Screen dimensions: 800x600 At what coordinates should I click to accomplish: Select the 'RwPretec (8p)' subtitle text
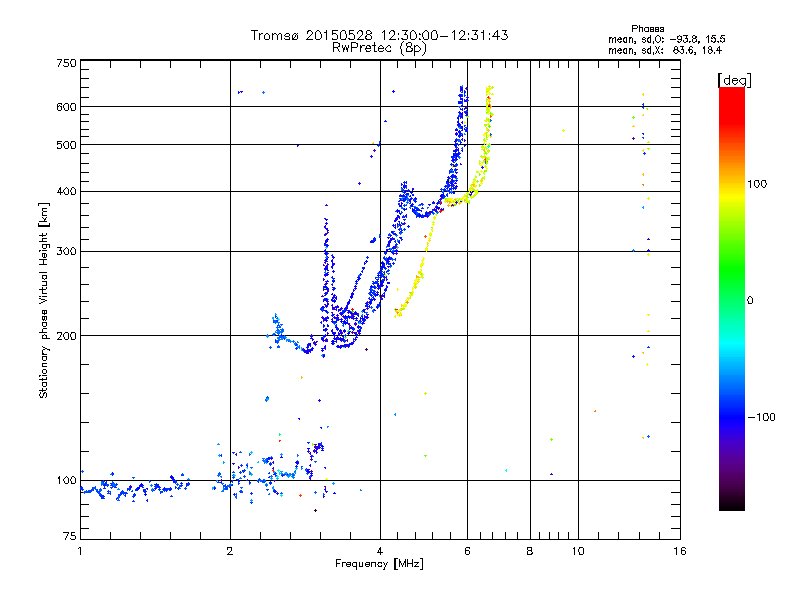click(x=379, y=48)
